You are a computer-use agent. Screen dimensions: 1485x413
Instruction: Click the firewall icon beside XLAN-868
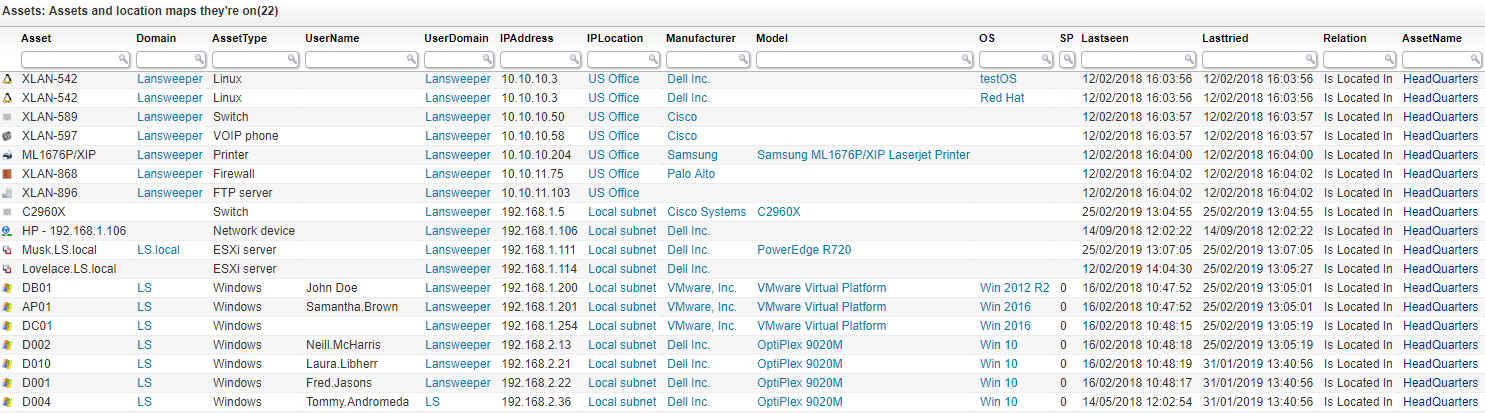[x=8, y=174]
